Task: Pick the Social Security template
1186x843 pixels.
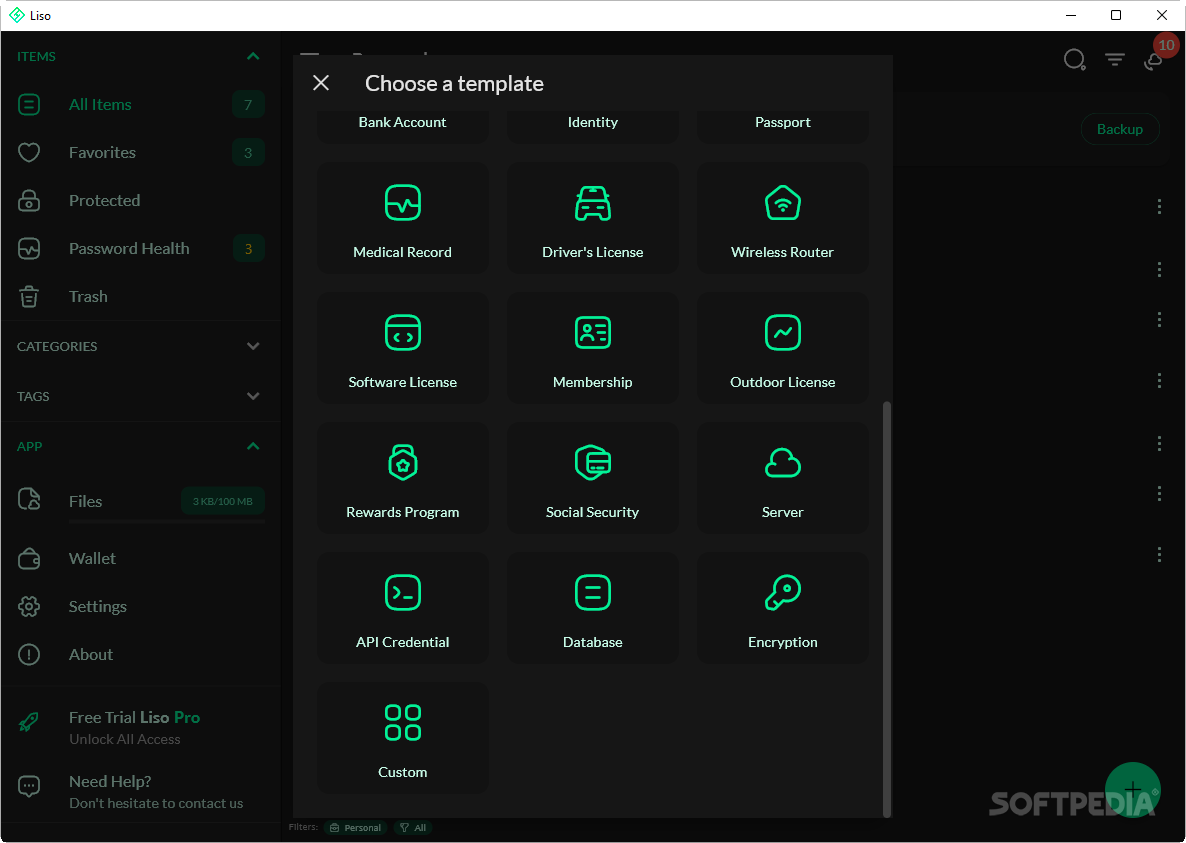Action: point(592,479)
